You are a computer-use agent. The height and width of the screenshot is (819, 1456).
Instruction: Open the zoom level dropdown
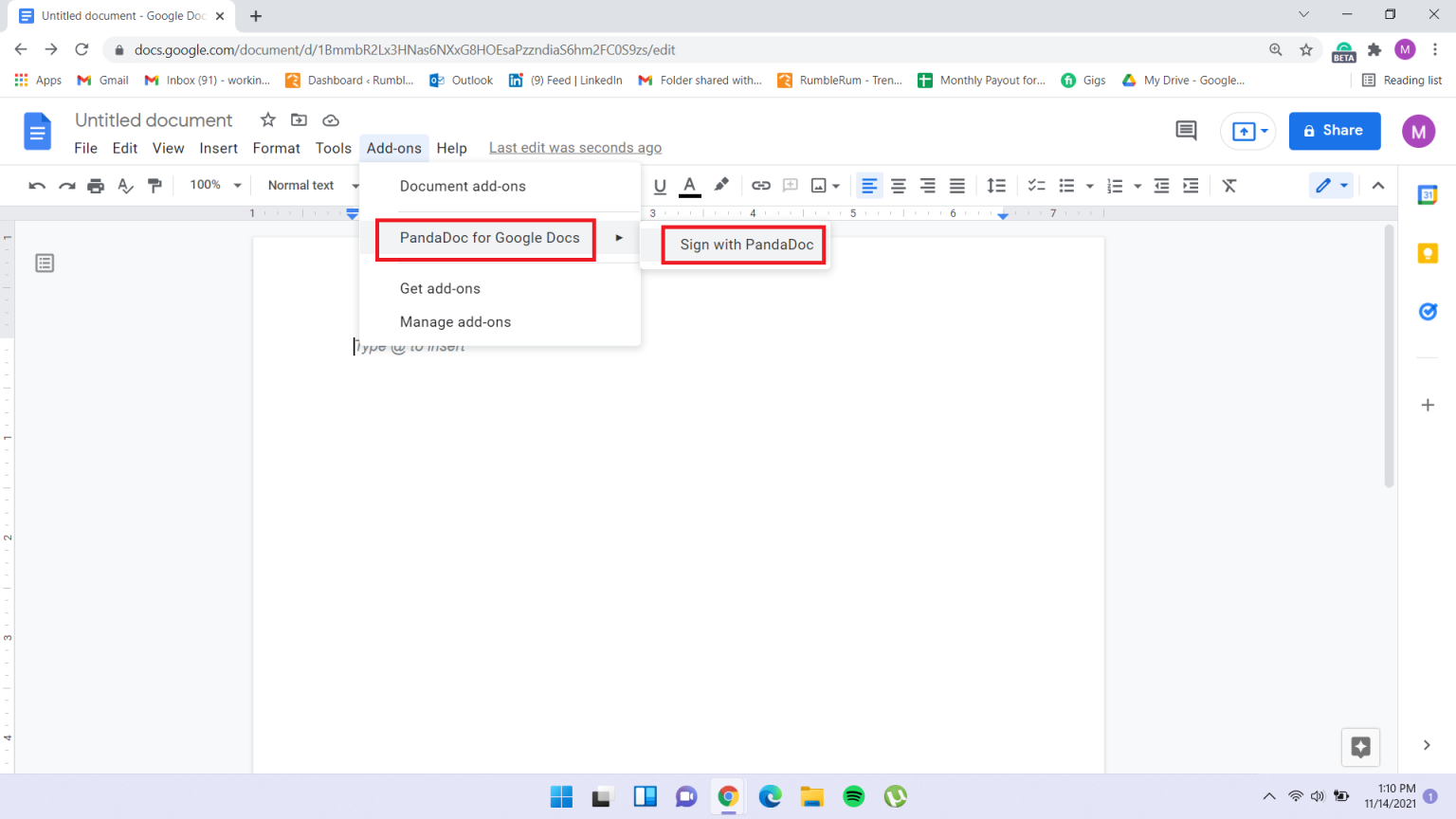tap(212, 185)
